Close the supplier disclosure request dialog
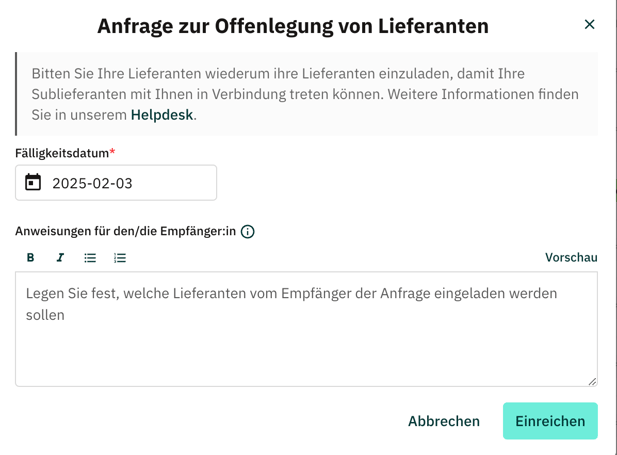The height and width of the screenshot is (455, 617). coord(589,24)
